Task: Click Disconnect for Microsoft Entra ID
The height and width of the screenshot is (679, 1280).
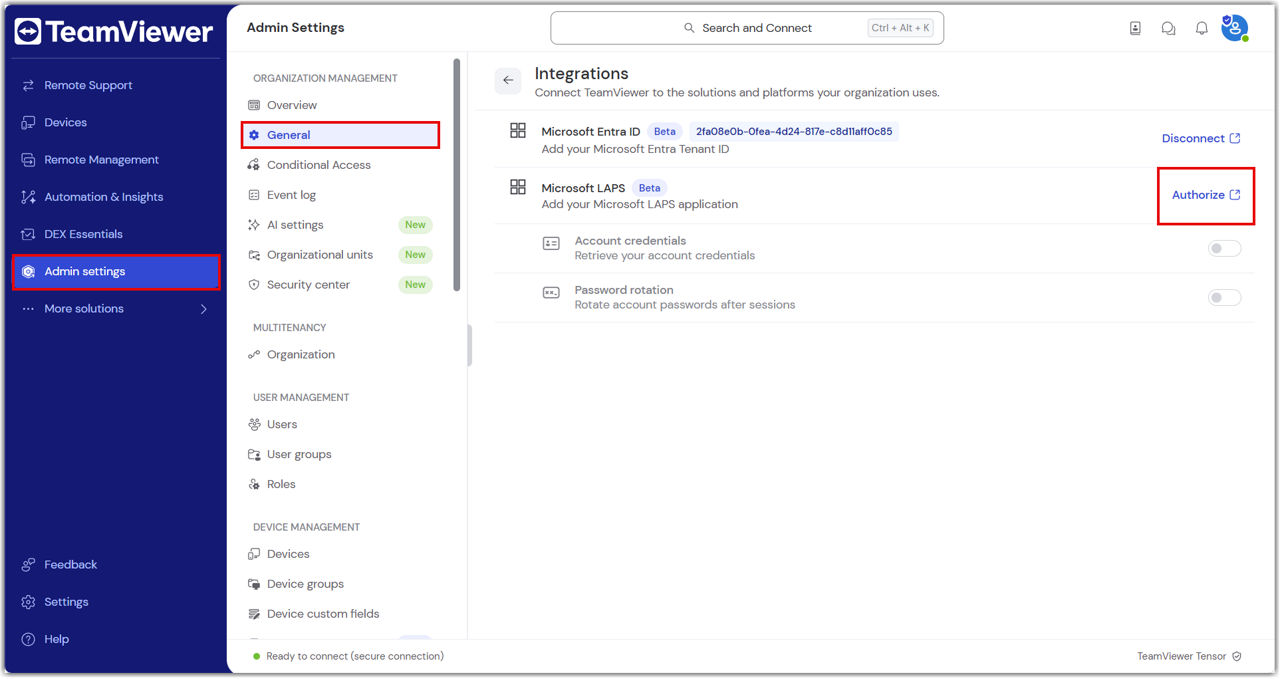Action: pyautogui.click(x=1200, y=139)
